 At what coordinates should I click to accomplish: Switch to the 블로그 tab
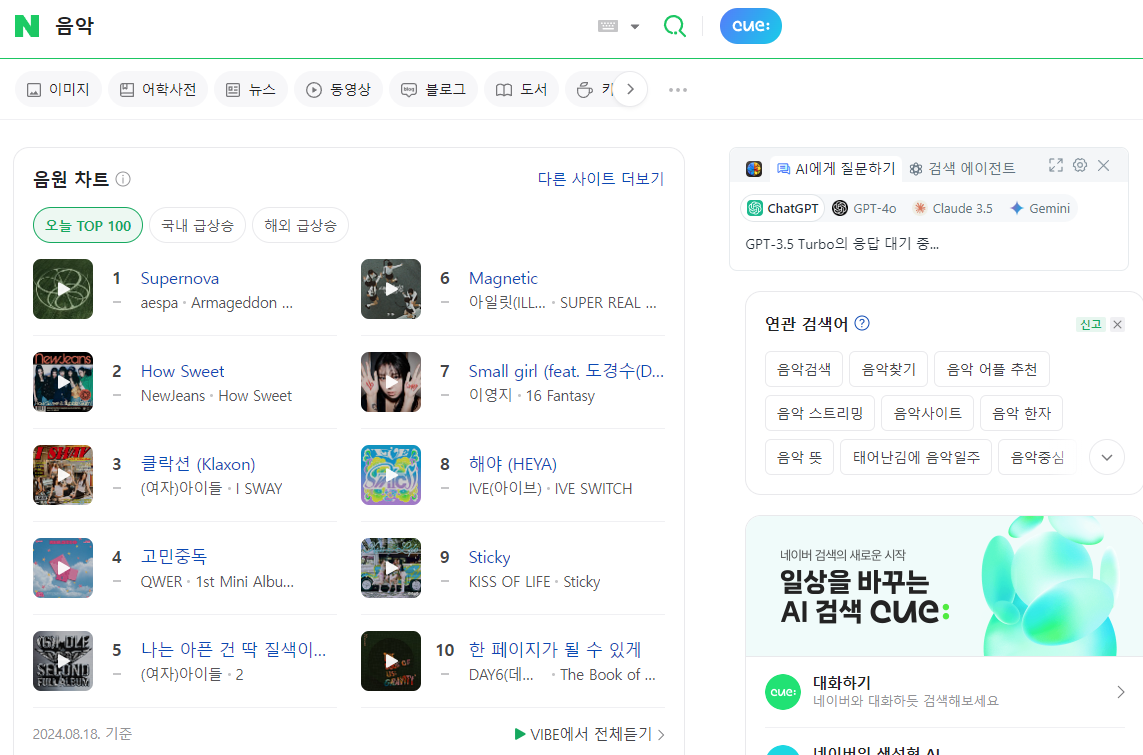pos(433,90)
